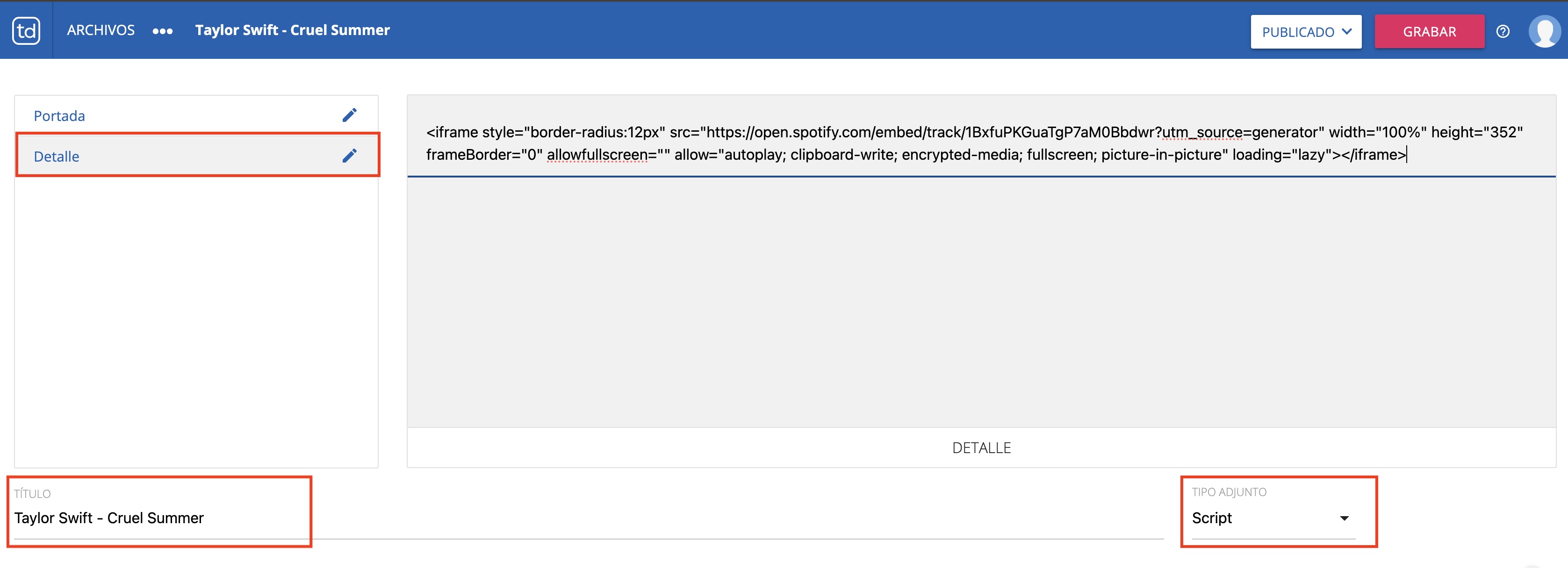Go to ARCHIVOS in the header

point(101,30)
